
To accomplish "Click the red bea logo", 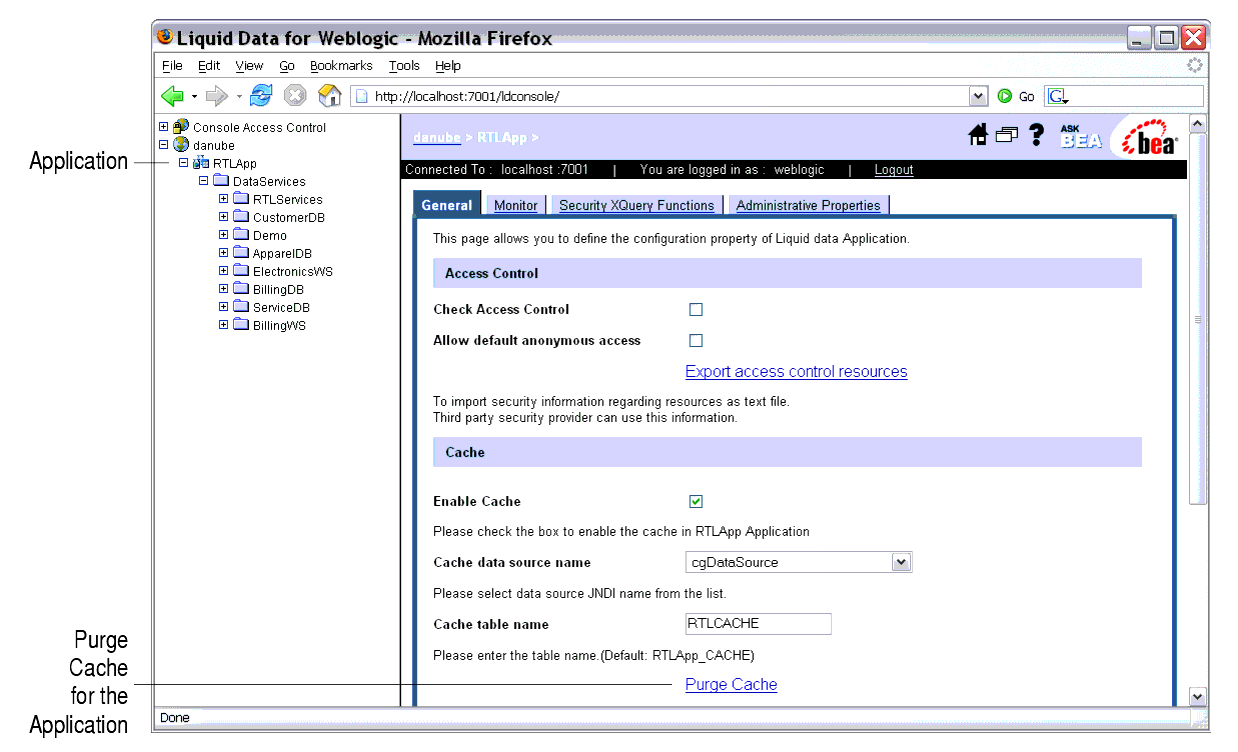I will click(1151, 138).
